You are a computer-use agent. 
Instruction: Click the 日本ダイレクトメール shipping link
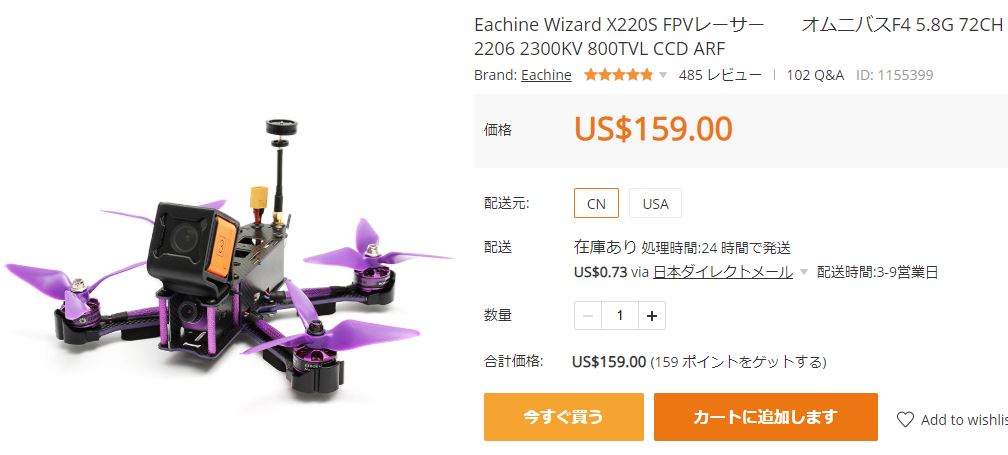click(723, 272)
